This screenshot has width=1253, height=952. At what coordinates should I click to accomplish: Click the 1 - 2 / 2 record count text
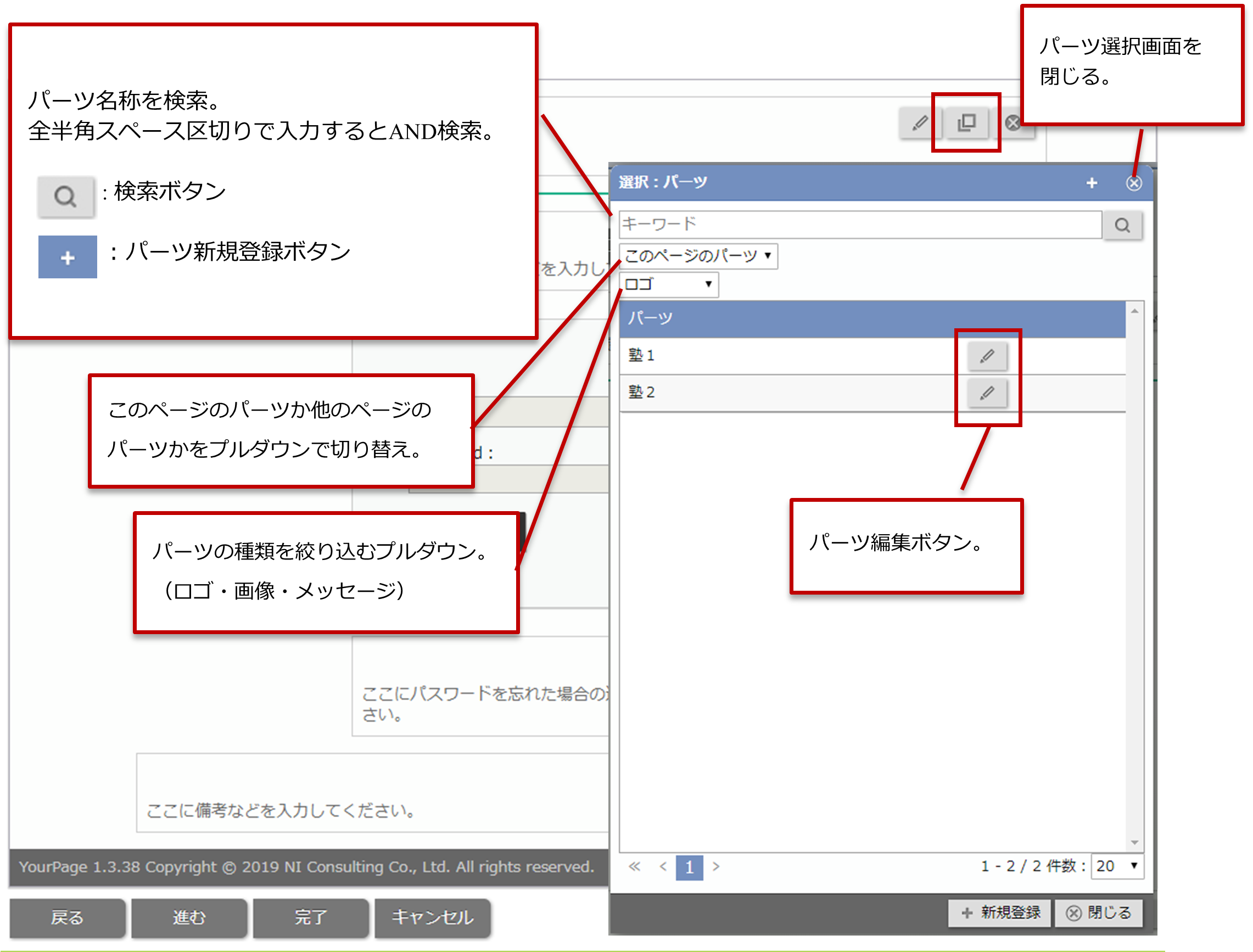(1011, 866)
